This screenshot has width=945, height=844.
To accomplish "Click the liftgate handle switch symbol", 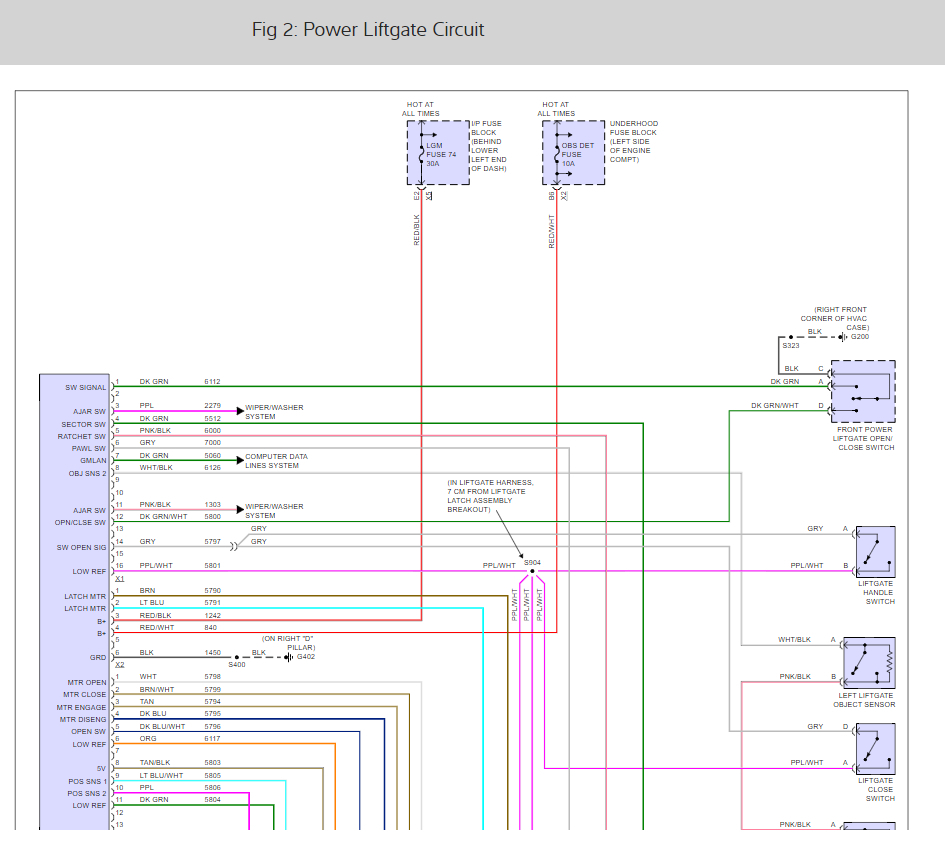I will (x=875, y=552).
